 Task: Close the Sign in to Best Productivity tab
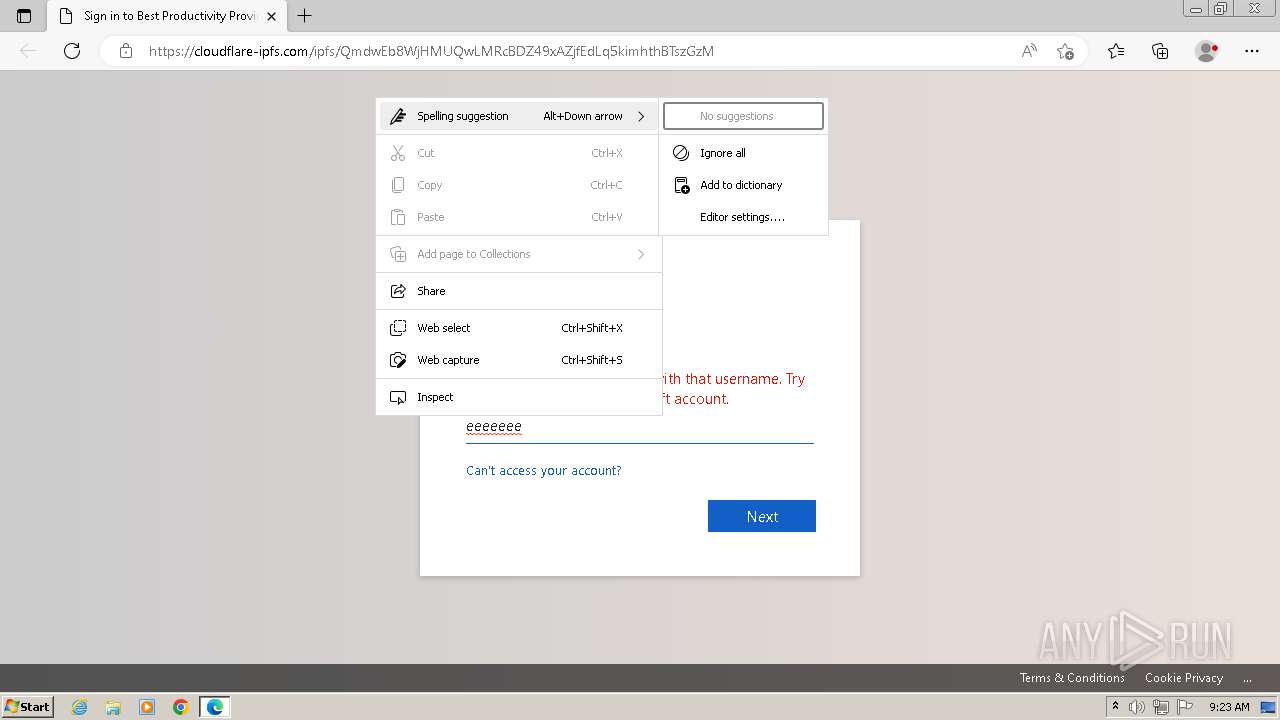271,16
